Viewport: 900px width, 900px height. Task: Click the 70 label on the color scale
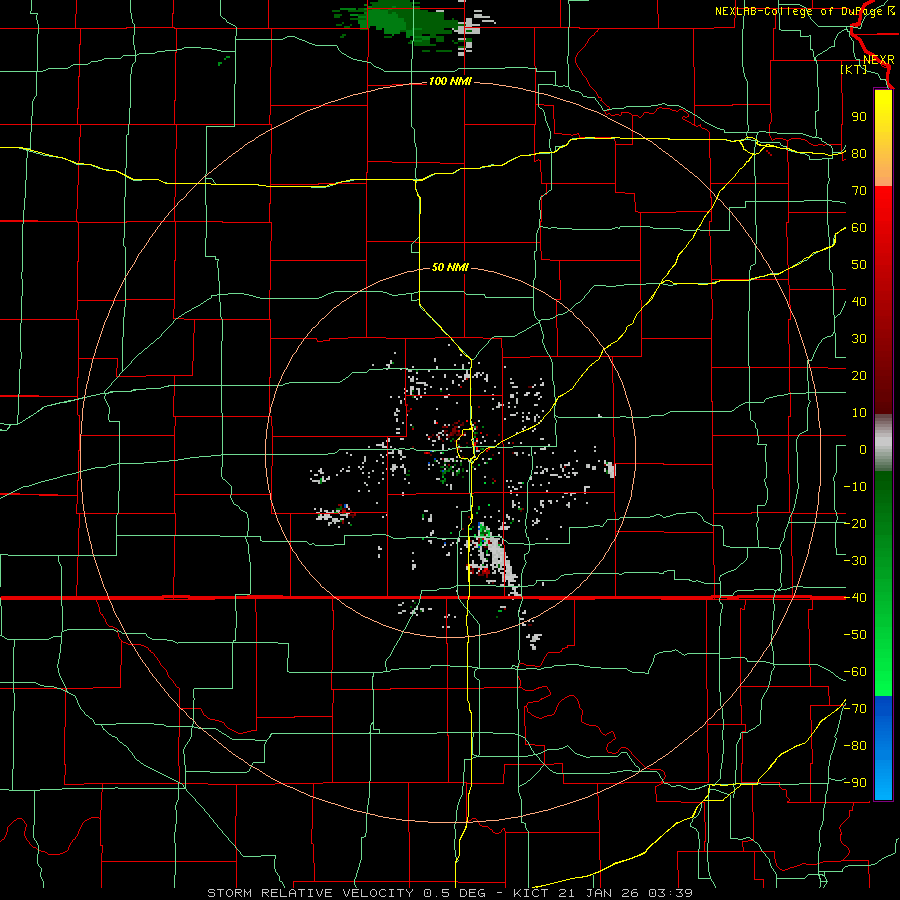(859, 191)
